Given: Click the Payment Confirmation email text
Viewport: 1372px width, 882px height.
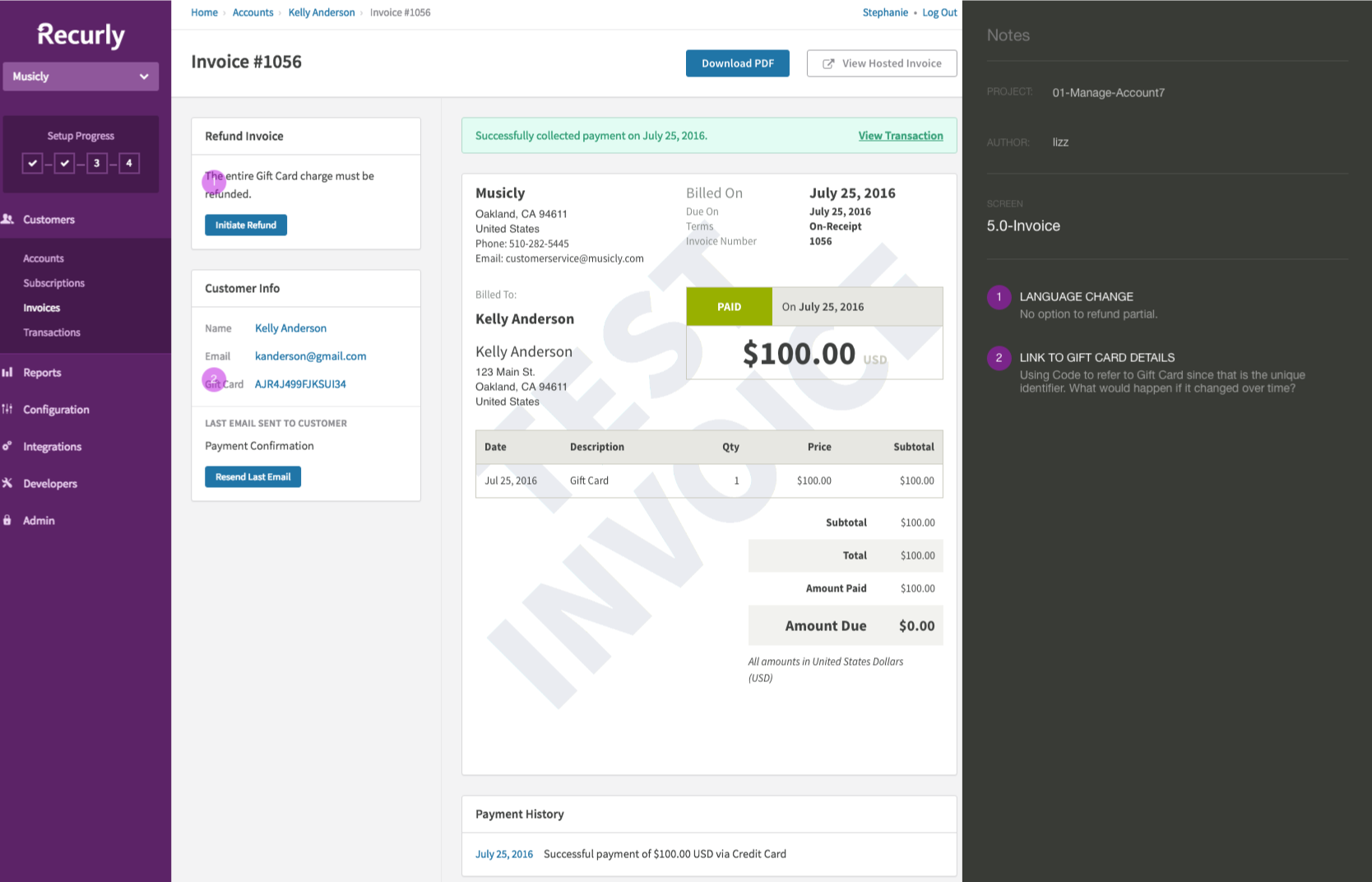Looking at the screenshot, I should [x=259, y=446].
